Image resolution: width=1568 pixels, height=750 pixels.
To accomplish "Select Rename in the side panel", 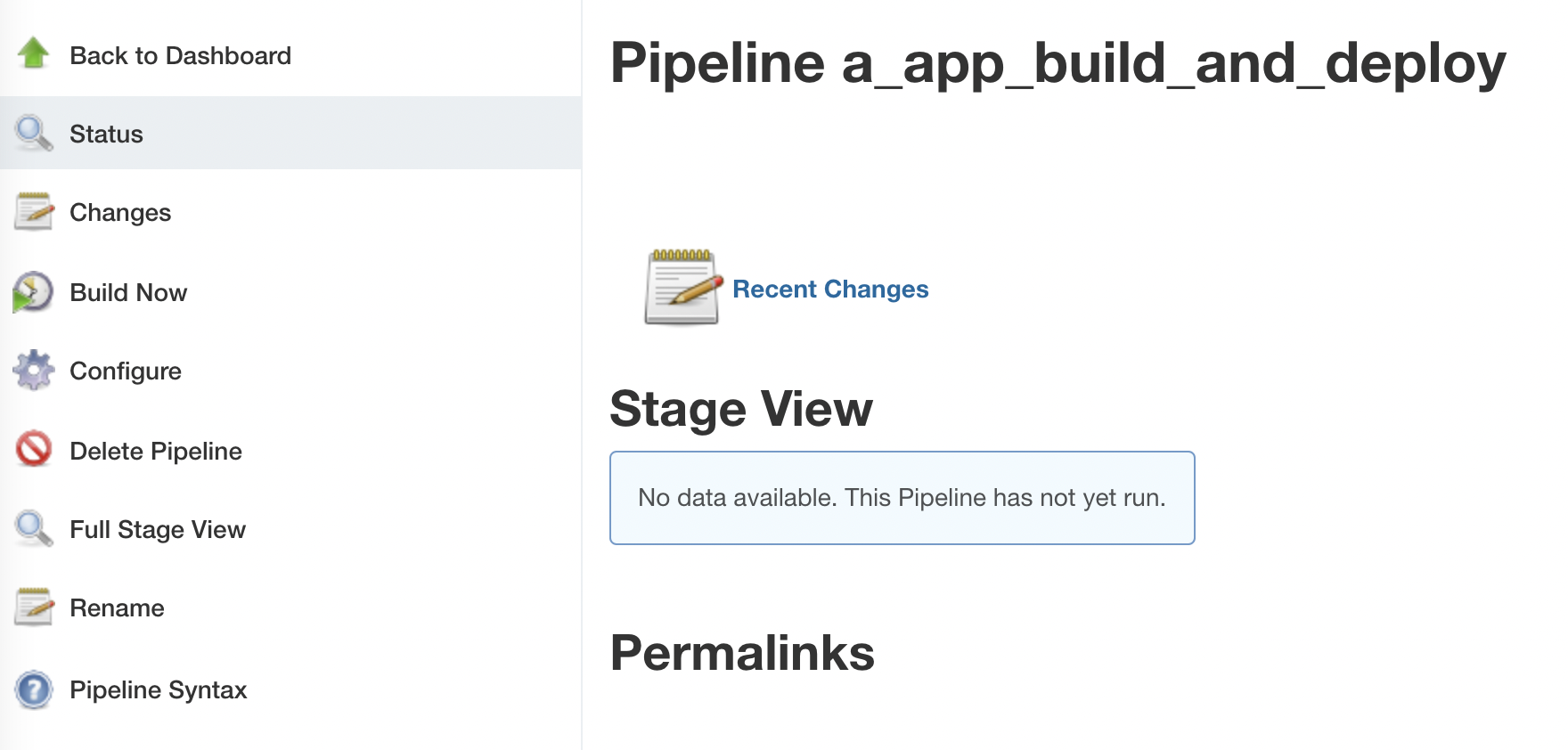I will pos(117,607).
